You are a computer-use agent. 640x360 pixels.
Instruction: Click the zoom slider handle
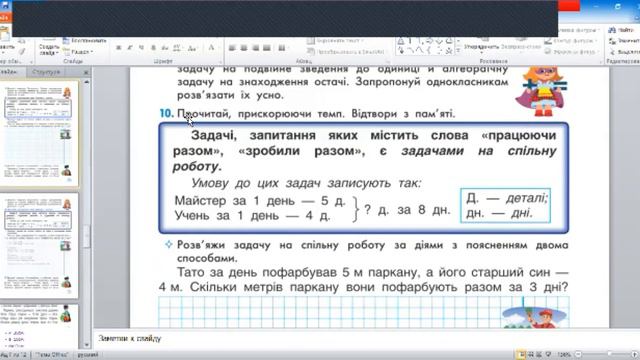pos(609,354)
